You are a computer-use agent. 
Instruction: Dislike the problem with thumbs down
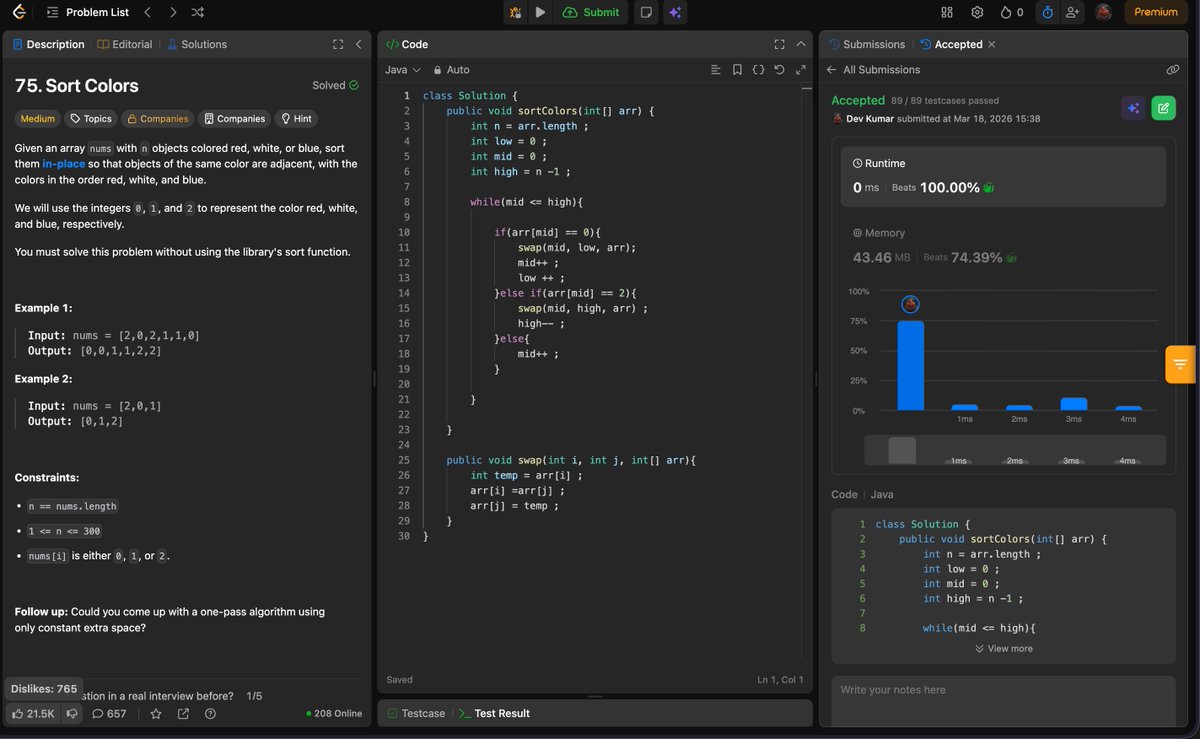click(71, 714)
